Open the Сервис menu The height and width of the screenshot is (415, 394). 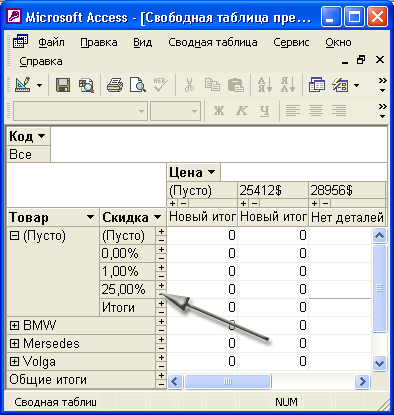click(291, 43)
